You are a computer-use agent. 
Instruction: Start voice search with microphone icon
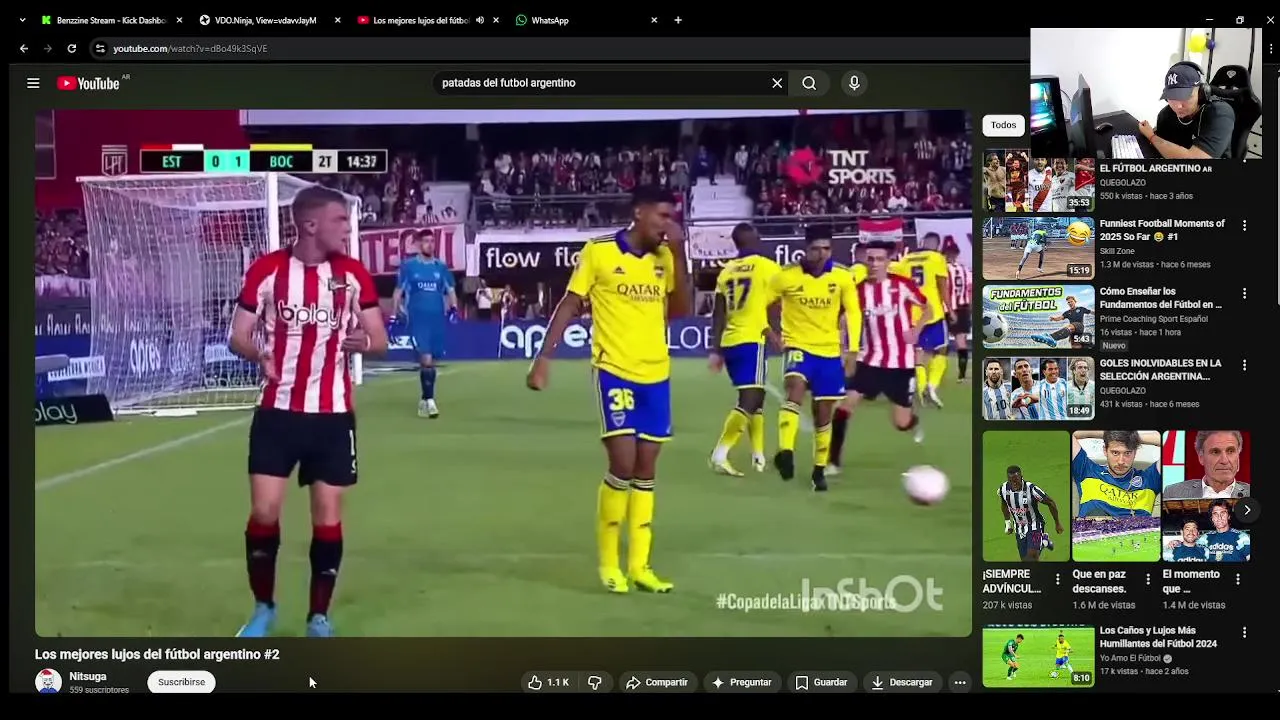(x=854, y=83)
